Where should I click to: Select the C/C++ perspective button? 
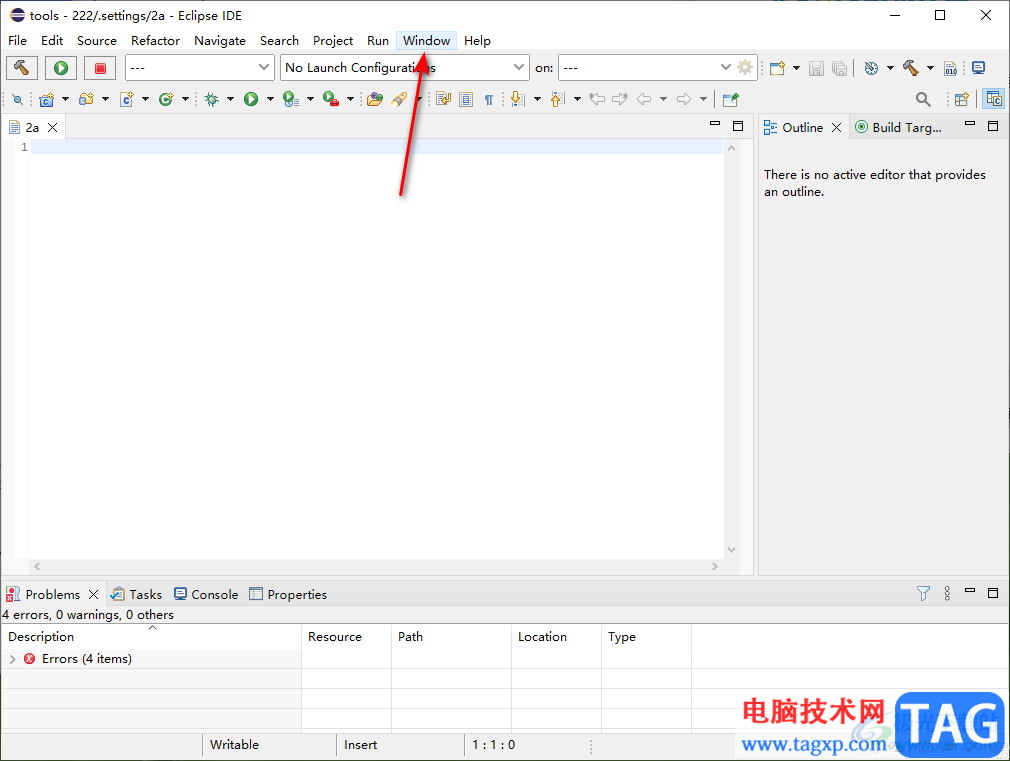tap(994, 99)
